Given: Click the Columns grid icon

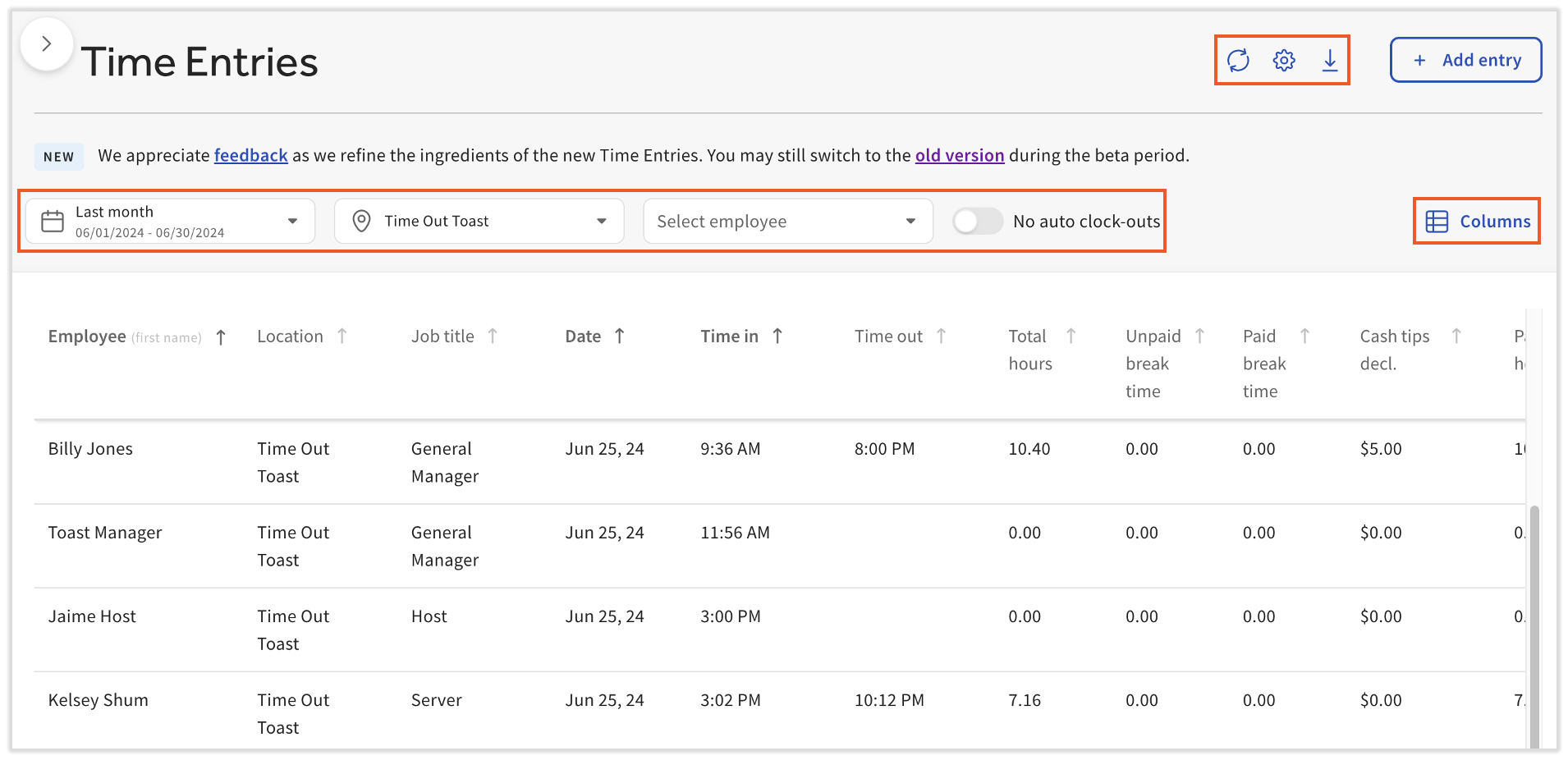Looking at the screenshot, I should point(1435,221).
